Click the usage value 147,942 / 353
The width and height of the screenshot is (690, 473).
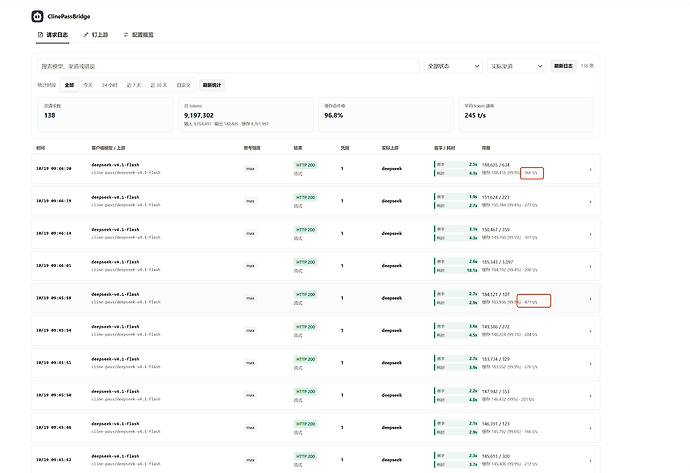pos(495,392)
